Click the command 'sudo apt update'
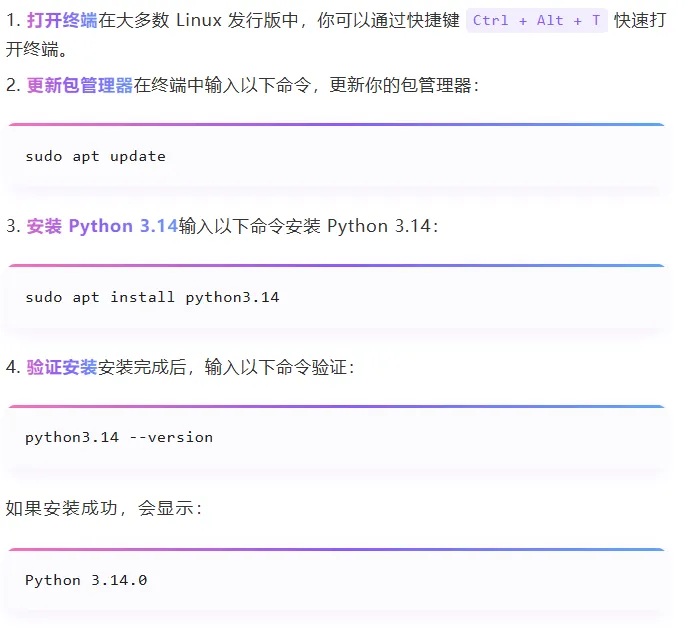Image resolution: width=685 pixels, height=634 pixels. 96,156
